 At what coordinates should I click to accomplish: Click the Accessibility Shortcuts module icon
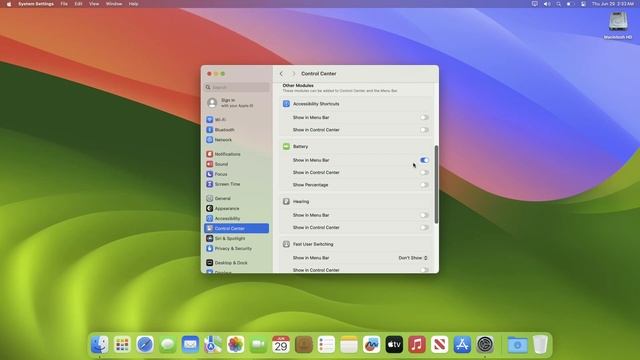coord(286,104)
